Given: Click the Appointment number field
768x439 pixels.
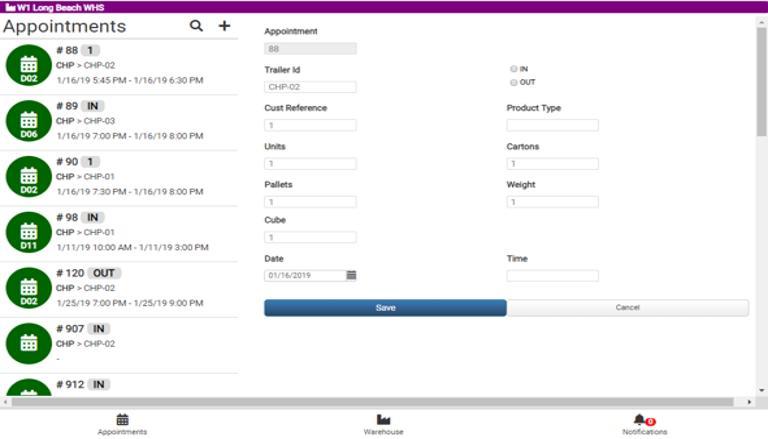Looking at the screenshot, I should click(311, 49).
